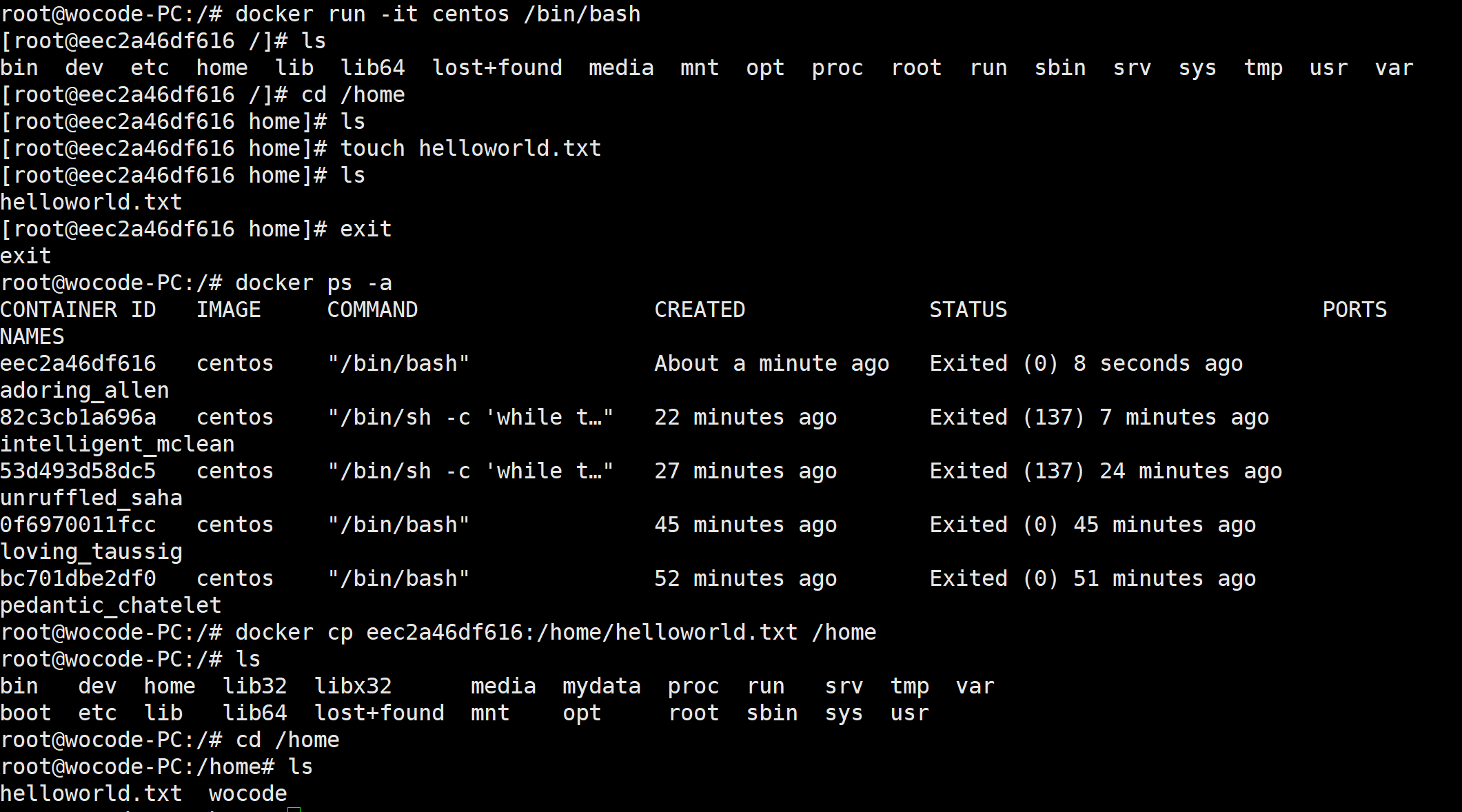1462x812 pixels.
Task: Click the CONTAINER ID column header
Action: [x=78, y=310]
